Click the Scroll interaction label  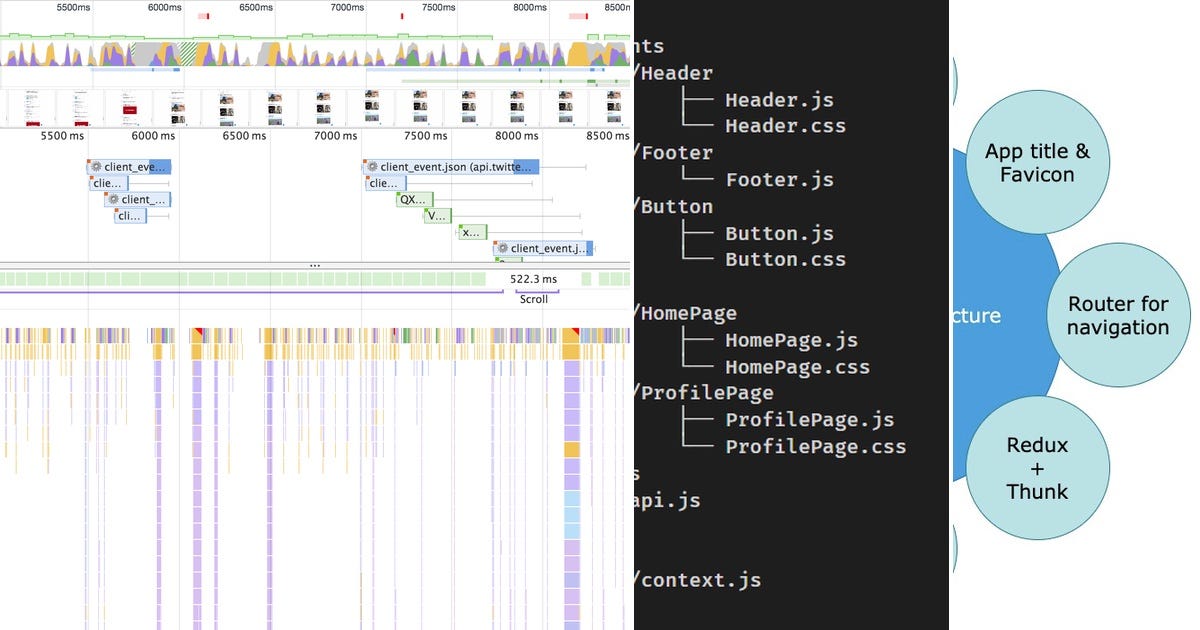tap(534, 299)
